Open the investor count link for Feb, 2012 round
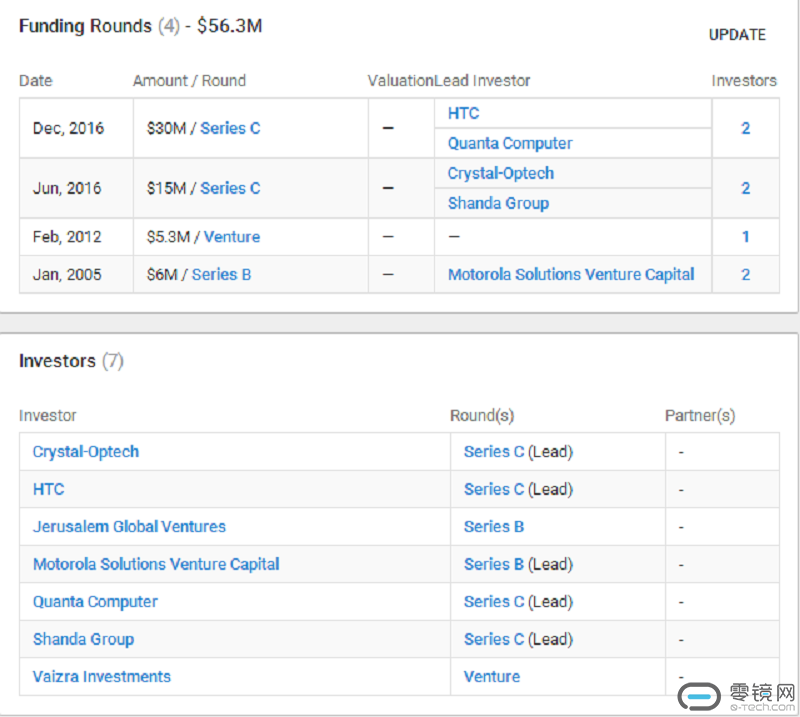Viewport: 800px width, 717px height. (745, 237)
